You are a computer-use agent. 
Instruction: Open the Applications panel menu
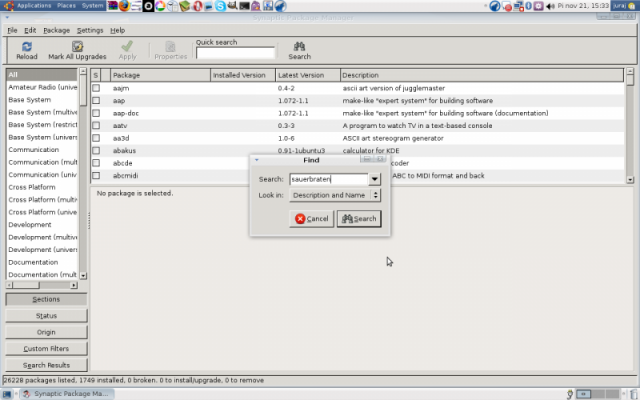coord(34,6)
